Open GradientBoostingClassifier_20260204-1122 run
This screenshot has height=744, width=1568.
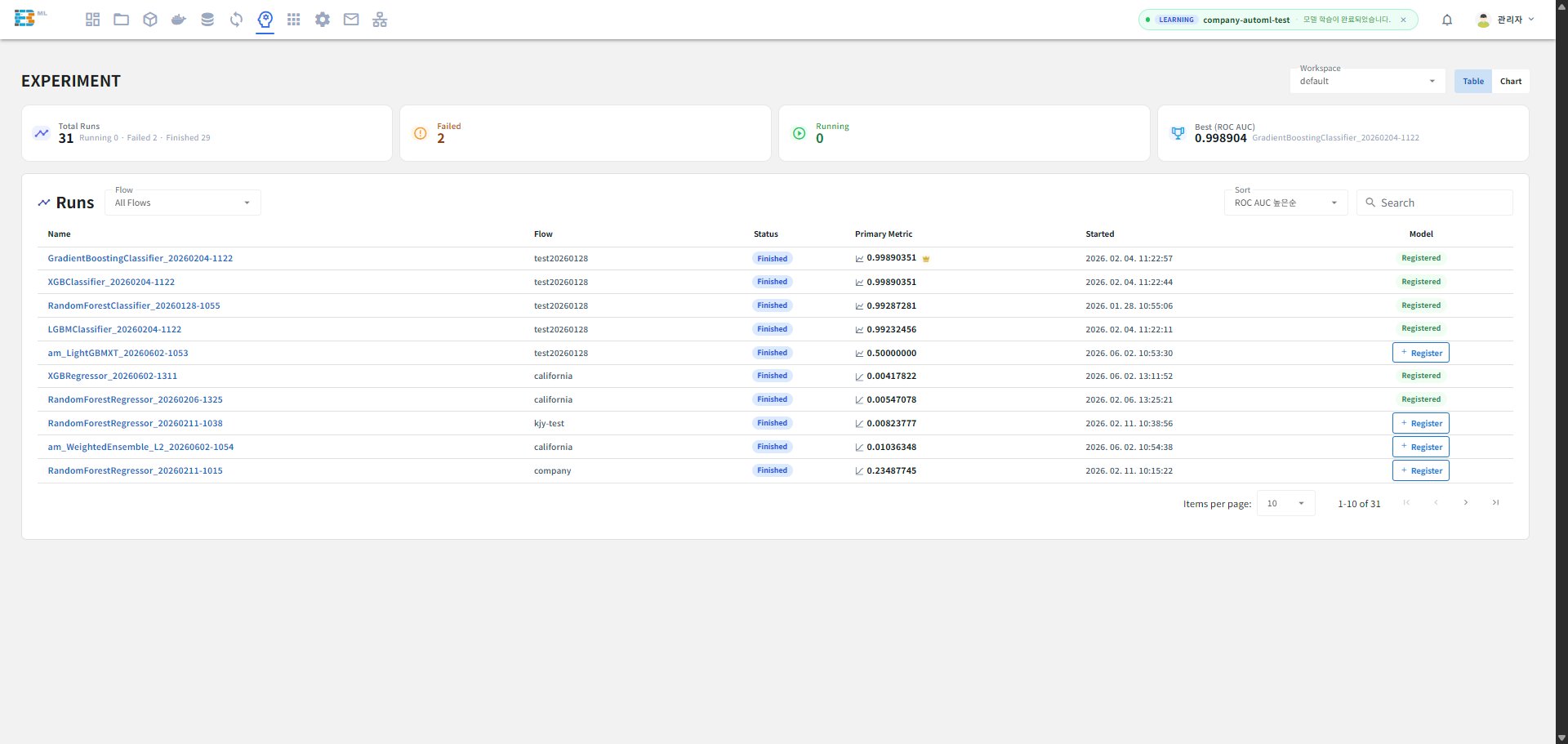140,258
